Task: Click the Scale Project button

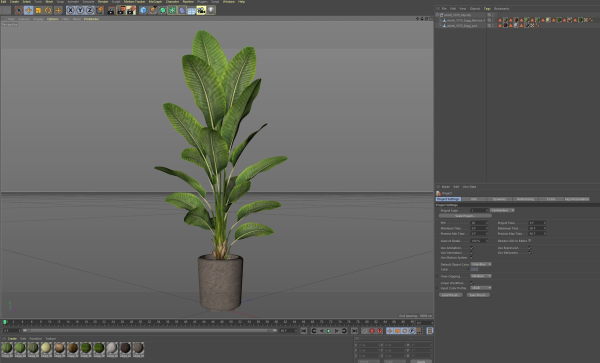Action: (465, 216)
